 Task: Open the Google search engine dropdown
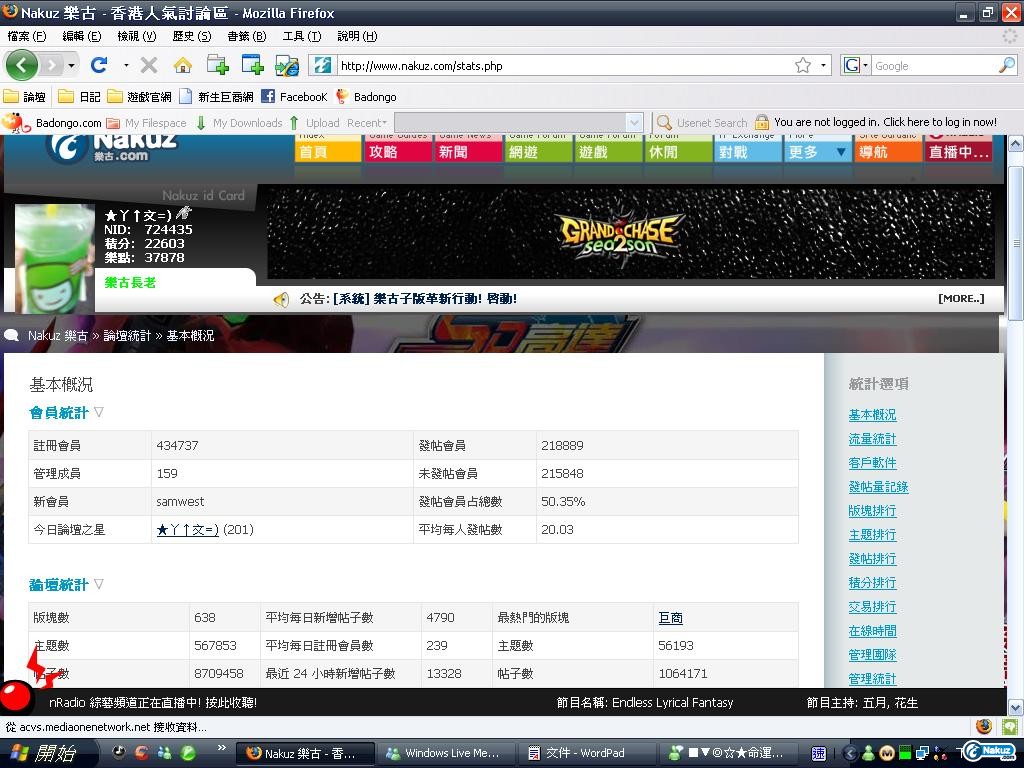click(x=857, y=65)
